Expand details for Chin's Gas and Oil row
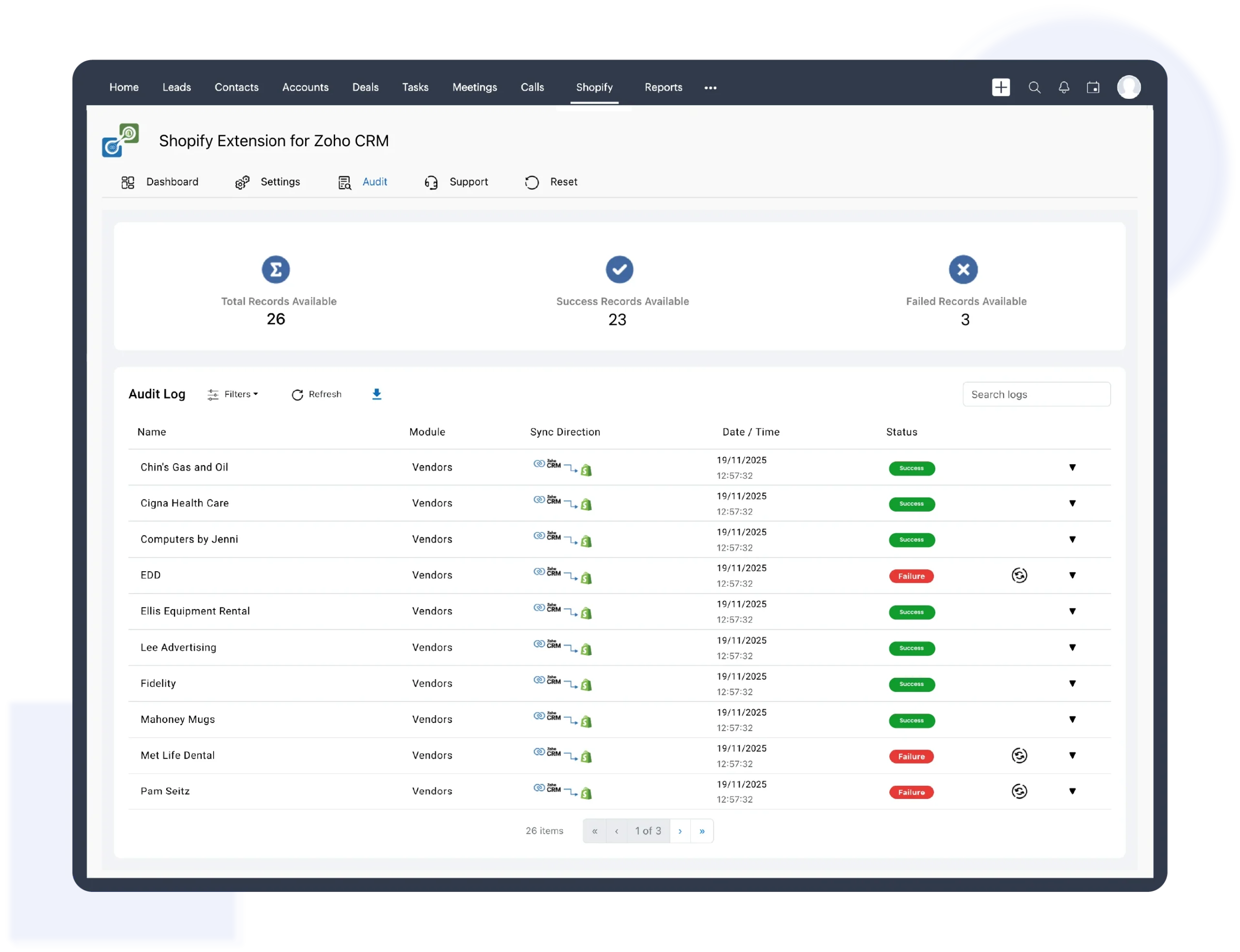 [1072, 468]
